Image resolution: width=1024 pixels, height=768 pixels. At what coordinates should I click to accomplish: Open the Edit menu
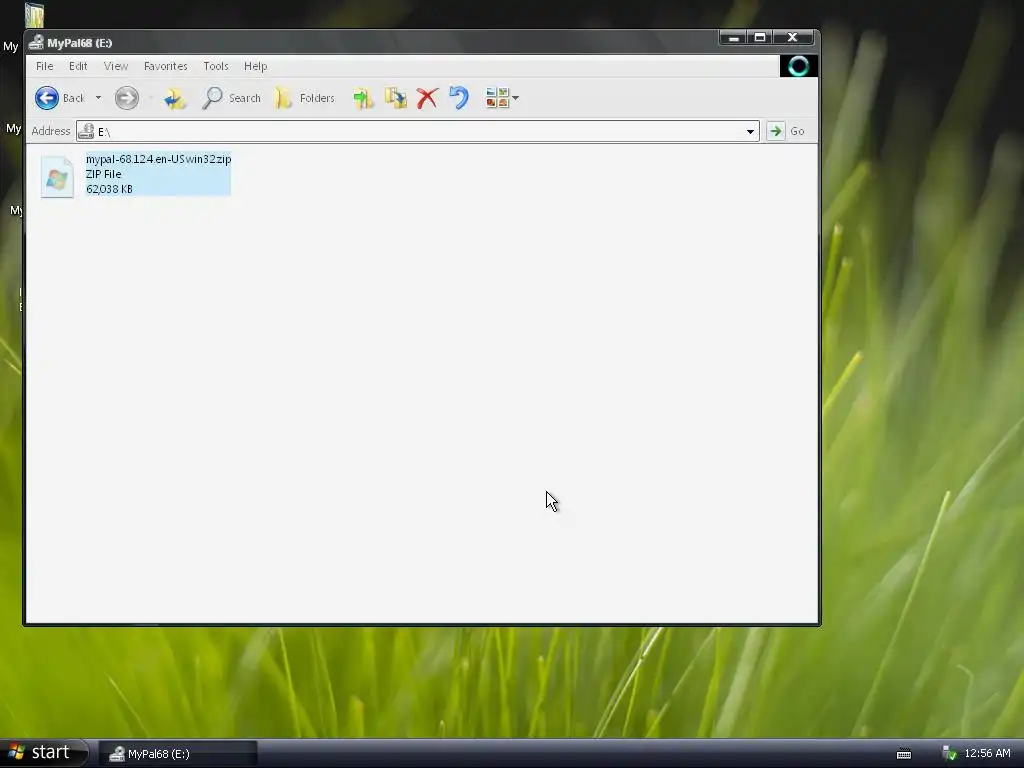click(x=78, y=66)
